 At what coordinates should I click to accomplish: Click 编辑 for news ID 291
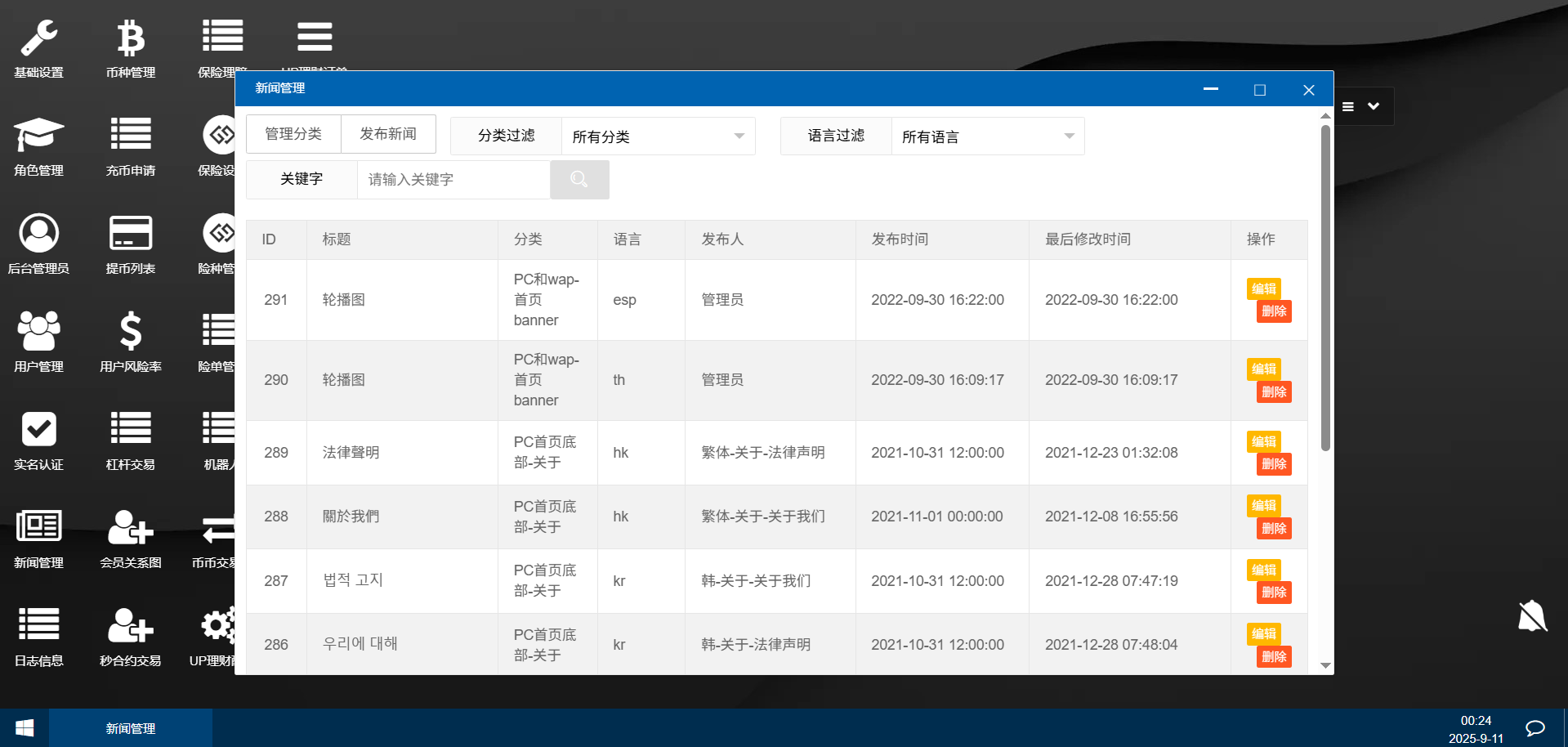(x=1263, y=289)
